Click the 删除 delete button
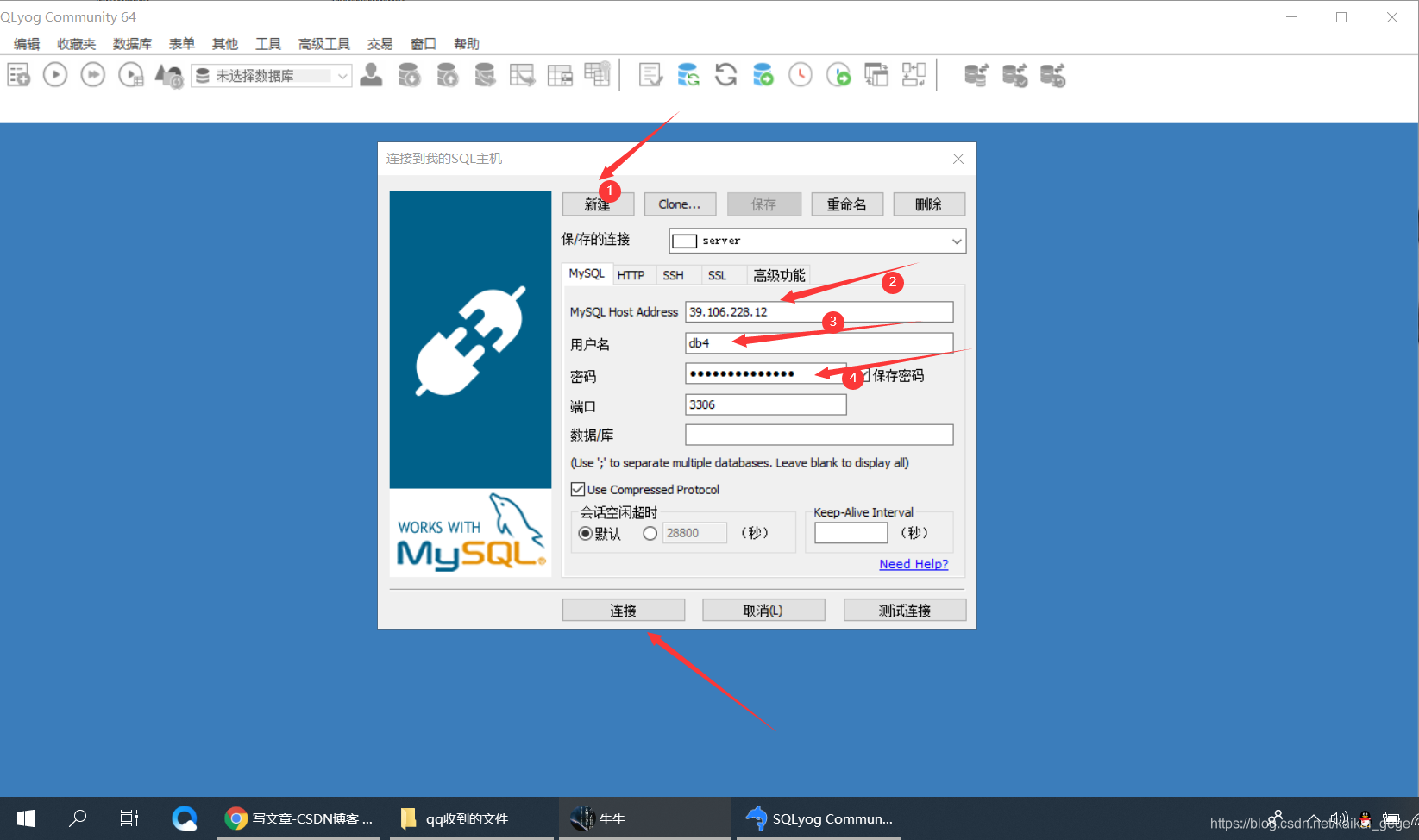Screen dimensions: 1419x840 point(929,204)
